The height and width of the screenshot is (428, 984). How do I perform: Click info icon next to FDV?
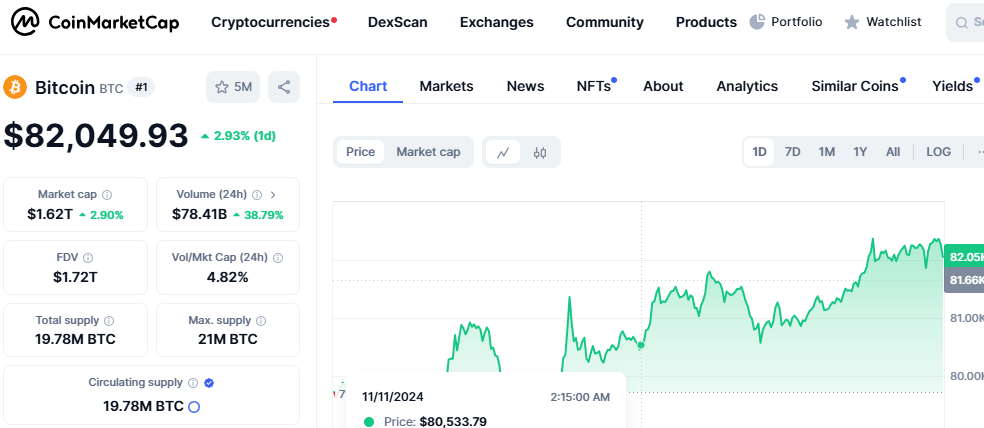click(88, 257)
